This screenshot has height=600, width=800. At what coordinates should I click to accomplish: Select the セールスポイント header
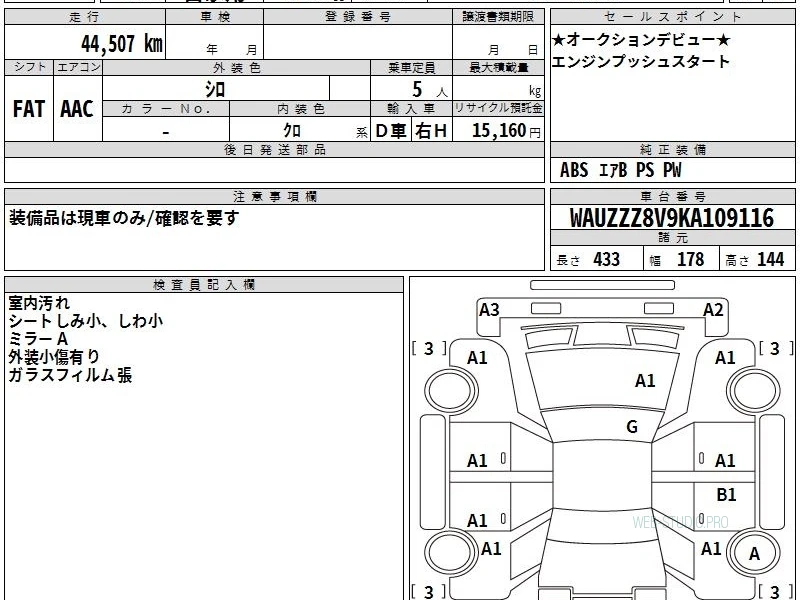click(673, 17)
